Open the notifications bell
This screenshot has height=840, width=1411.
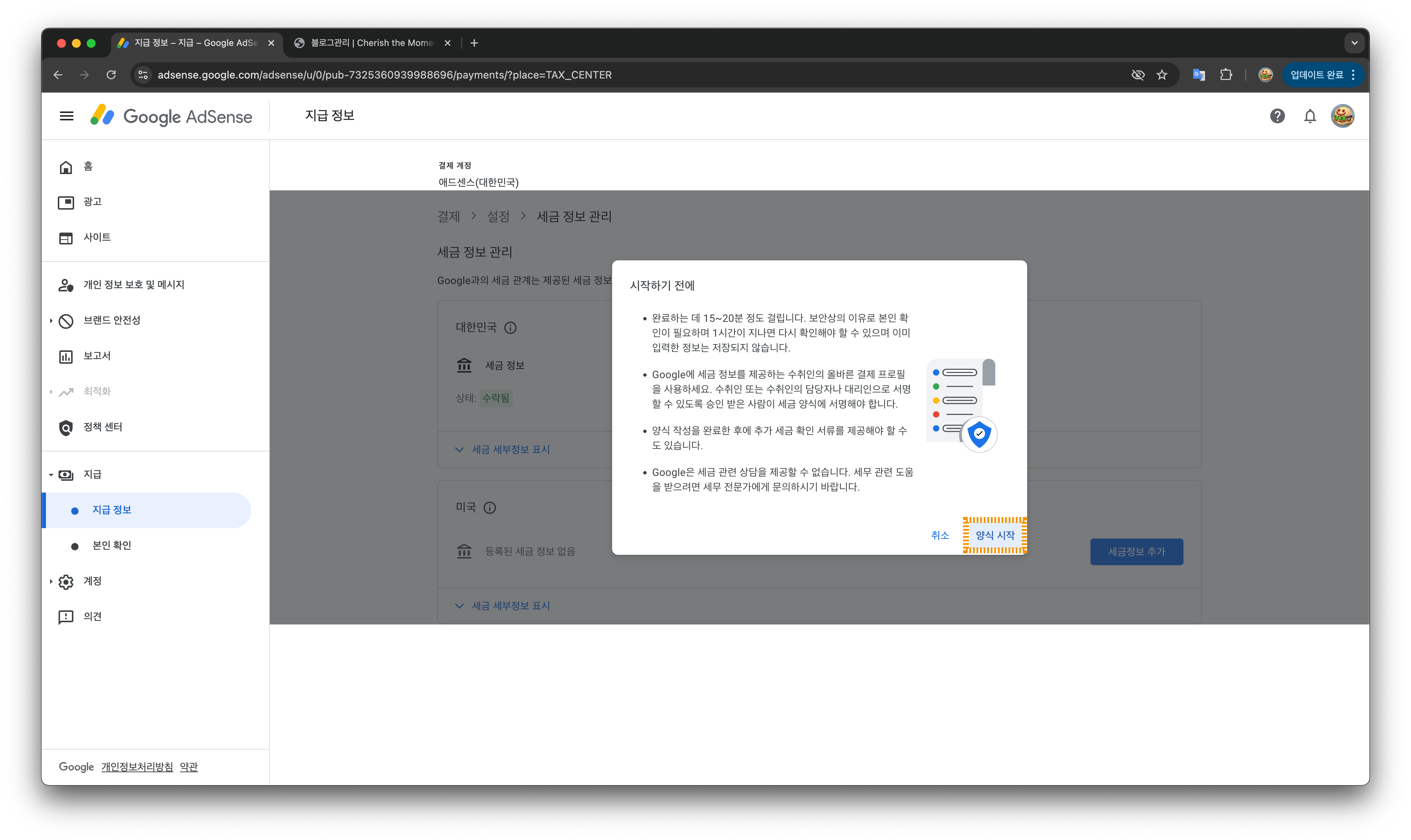point(1309,116)
